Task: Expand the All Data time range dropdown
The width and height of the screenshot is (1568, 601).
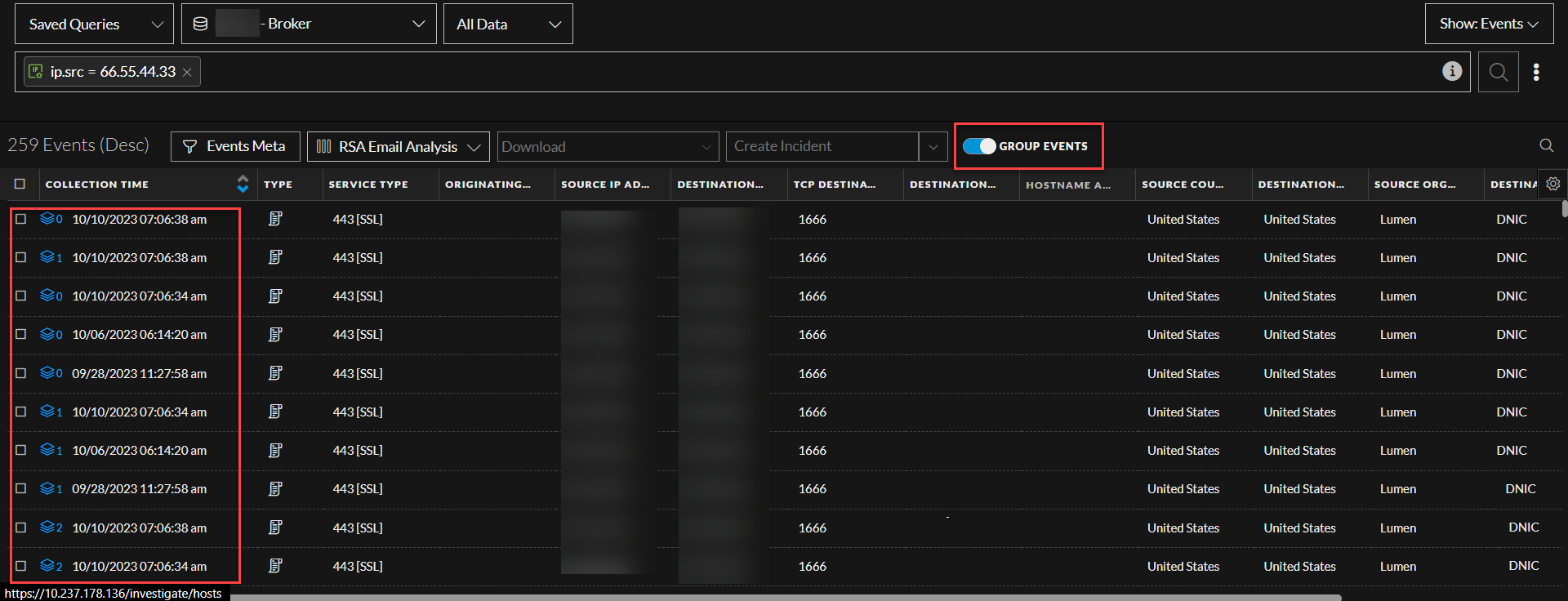Action: (x=507, y=24)
